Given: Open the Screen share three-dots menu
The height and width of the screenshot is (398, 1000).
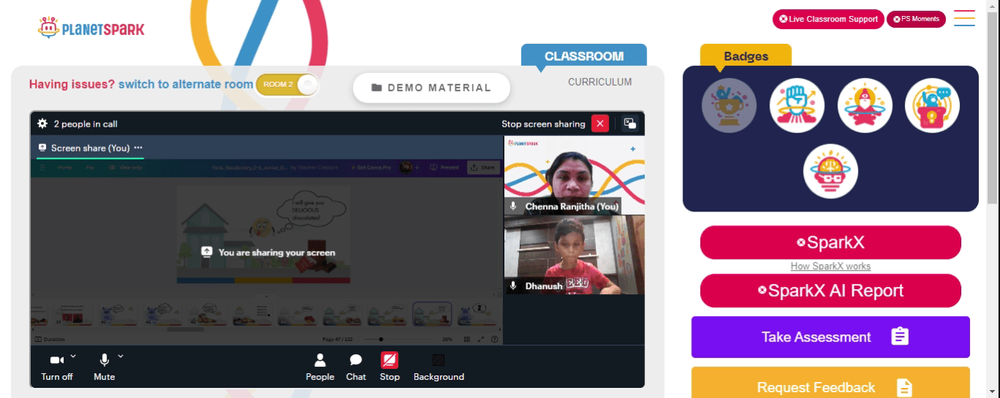Looking at the screenshot, I should tap(138, 147).
